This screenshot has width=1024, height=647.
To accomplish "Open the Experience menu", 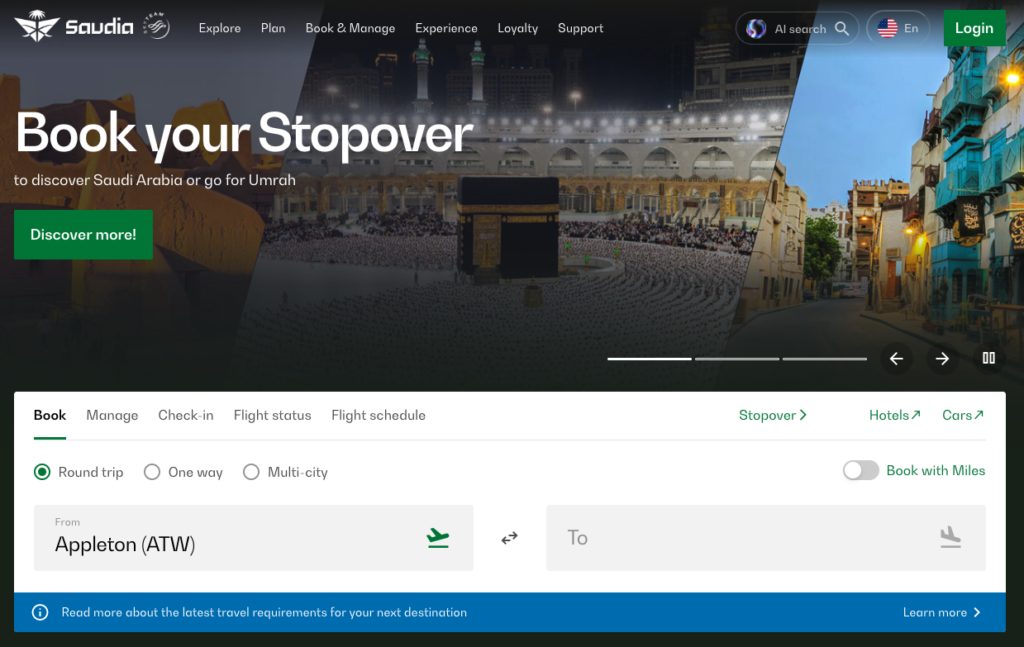I will pyautogui.click(x=446, y=28).
